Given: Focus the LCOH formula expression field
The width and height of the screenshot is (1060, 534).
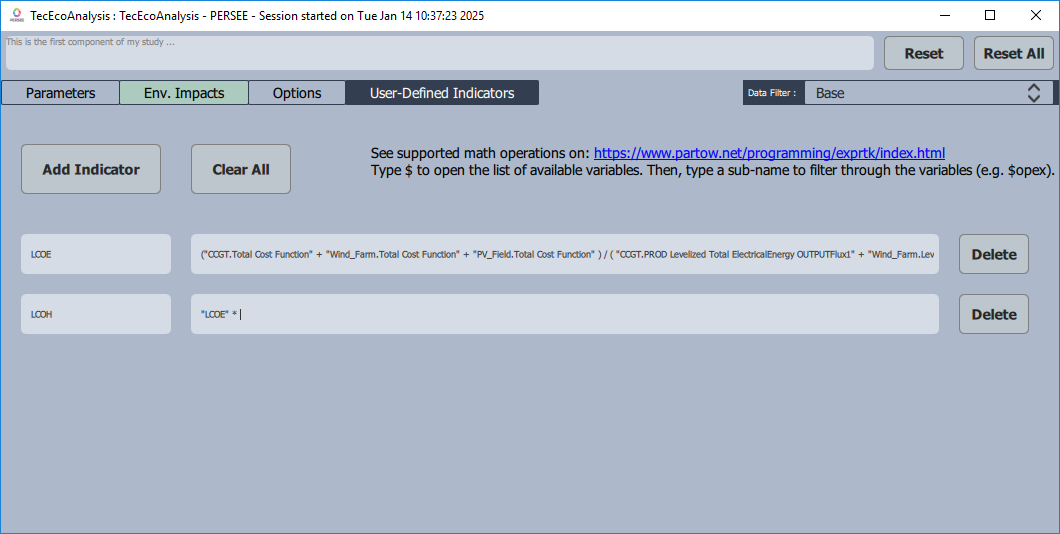Looking at the screenshot, I should tap(564, 314).
